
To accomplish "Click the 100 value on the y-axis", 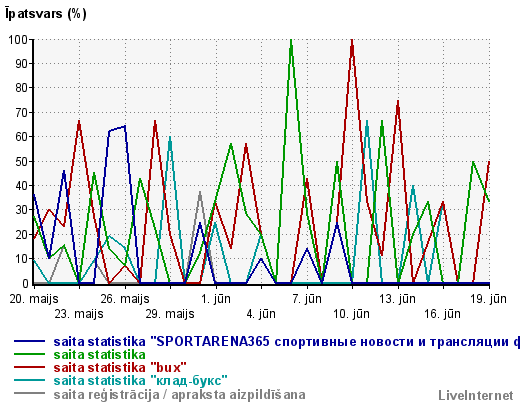I will pyautogui.click(x=18, y=40).
